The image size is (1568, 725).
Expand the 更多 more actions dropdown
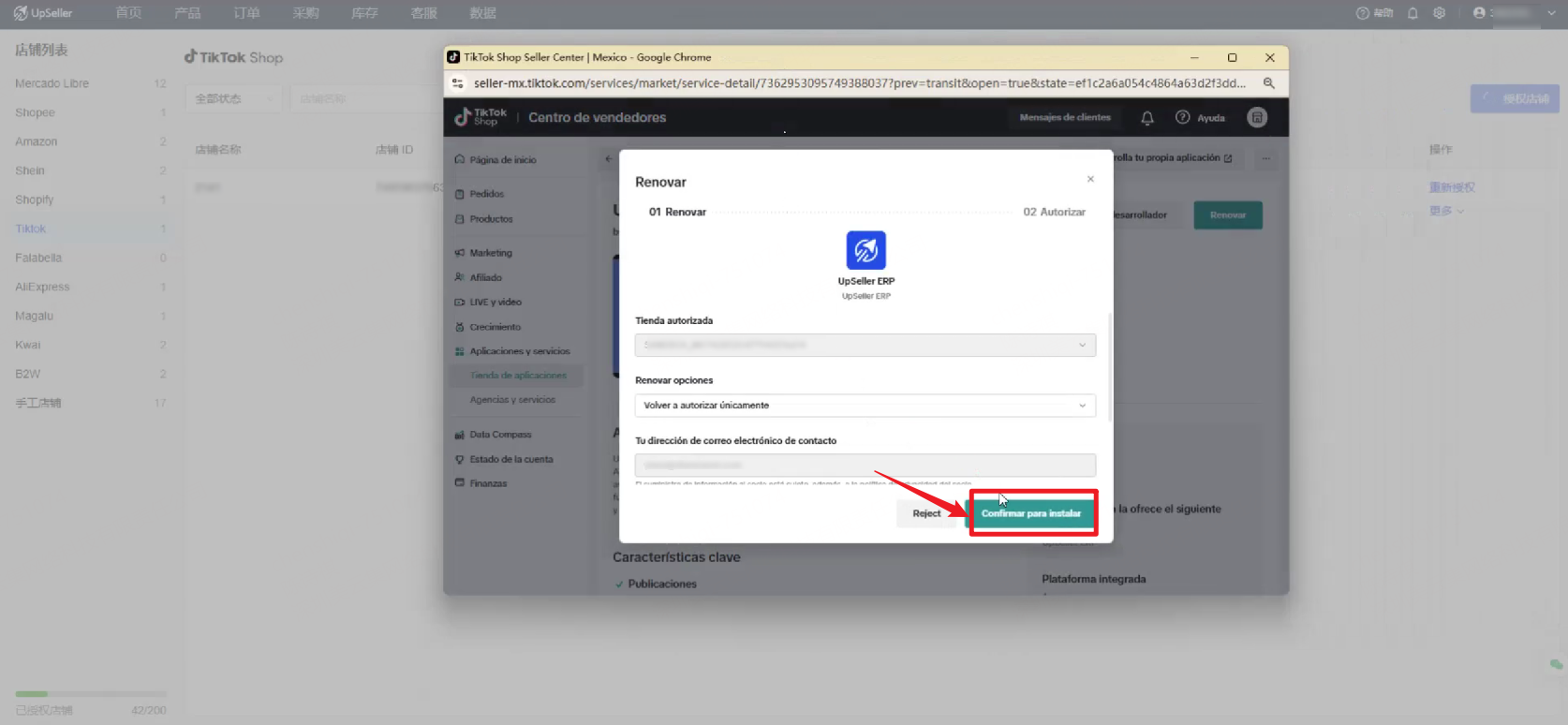[1446, 211]
